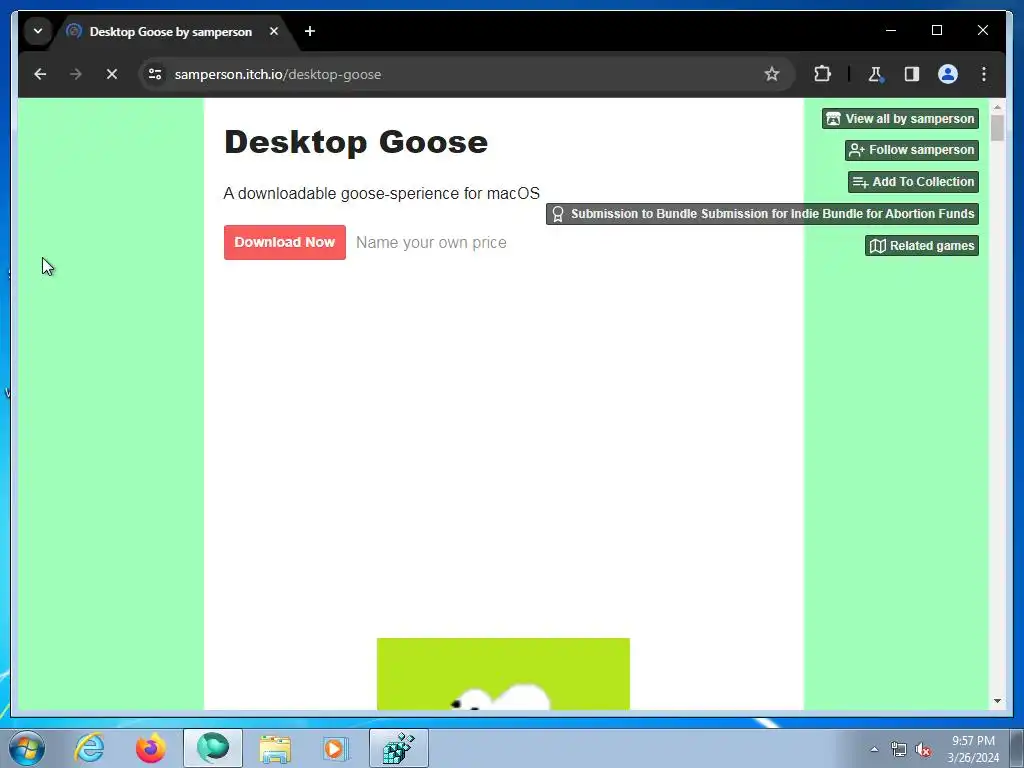Click the scrollbar down arrow
The width and height of the screenshot is (1024, 768).
[997, 701]
